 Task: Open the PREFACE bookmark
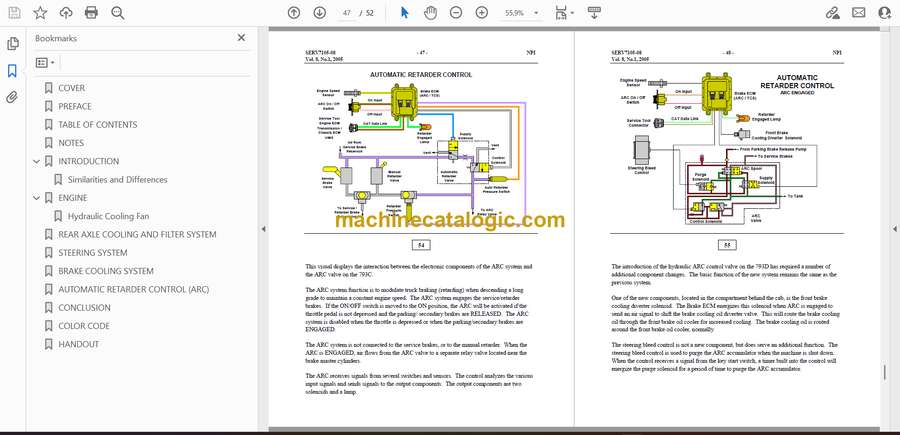[x=75, y=106]
